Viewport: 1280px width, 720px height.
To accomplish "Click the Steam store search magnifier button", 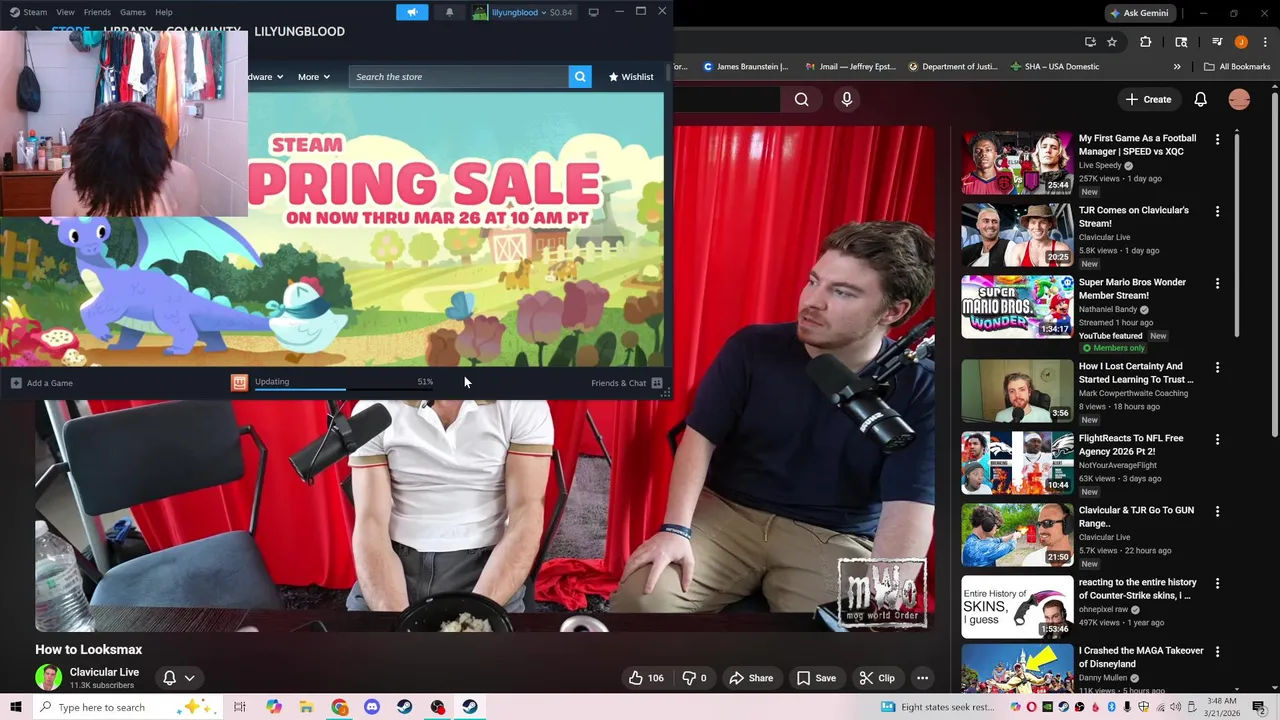I will [580, 77].
